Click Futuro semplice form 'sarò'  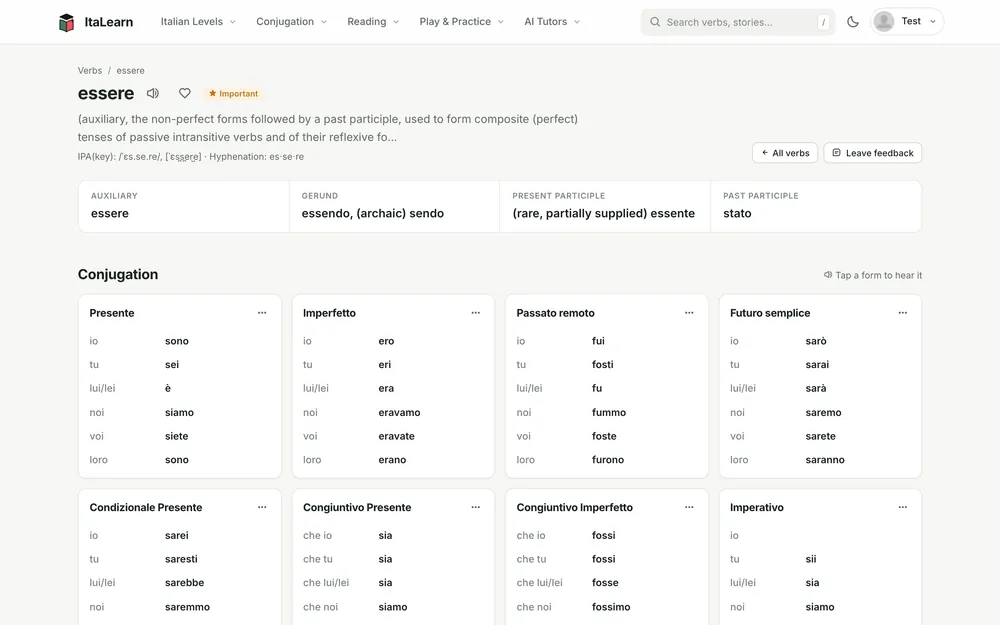tap(816, 341)
